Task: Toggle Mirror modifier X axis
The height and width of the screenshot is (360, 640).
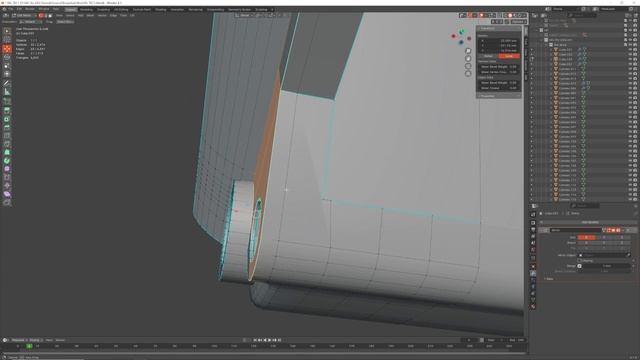Action: [586, 237]
